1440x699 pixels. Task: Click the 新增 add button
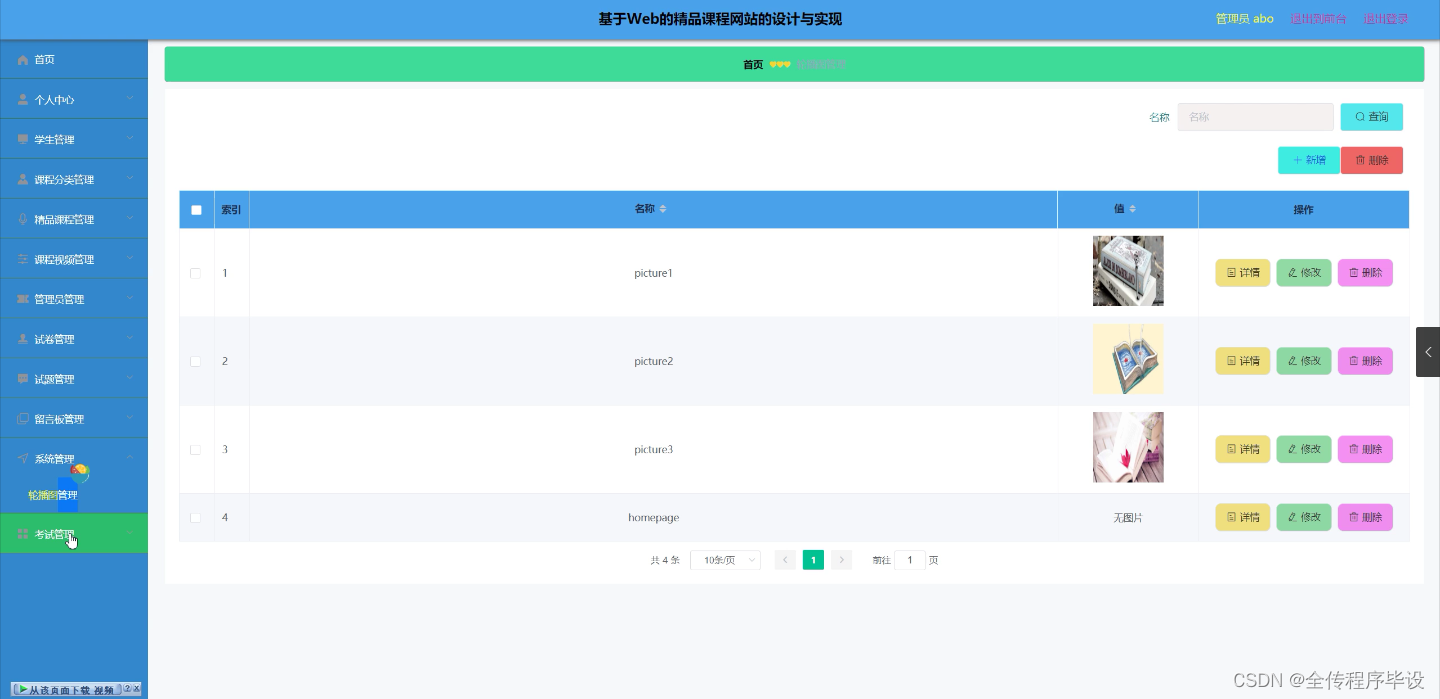pyautogui.click(x=1308, y=160)
